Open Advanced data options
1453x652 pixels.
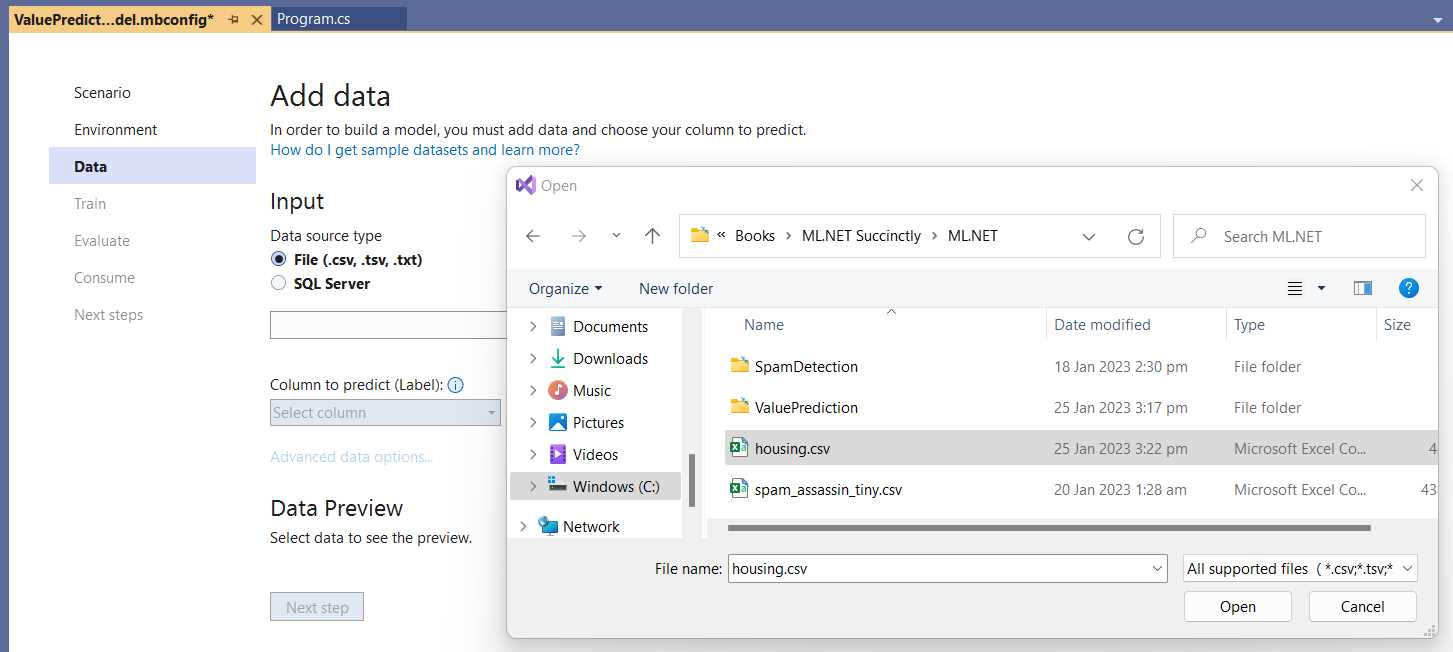click(x=351, y=456)
